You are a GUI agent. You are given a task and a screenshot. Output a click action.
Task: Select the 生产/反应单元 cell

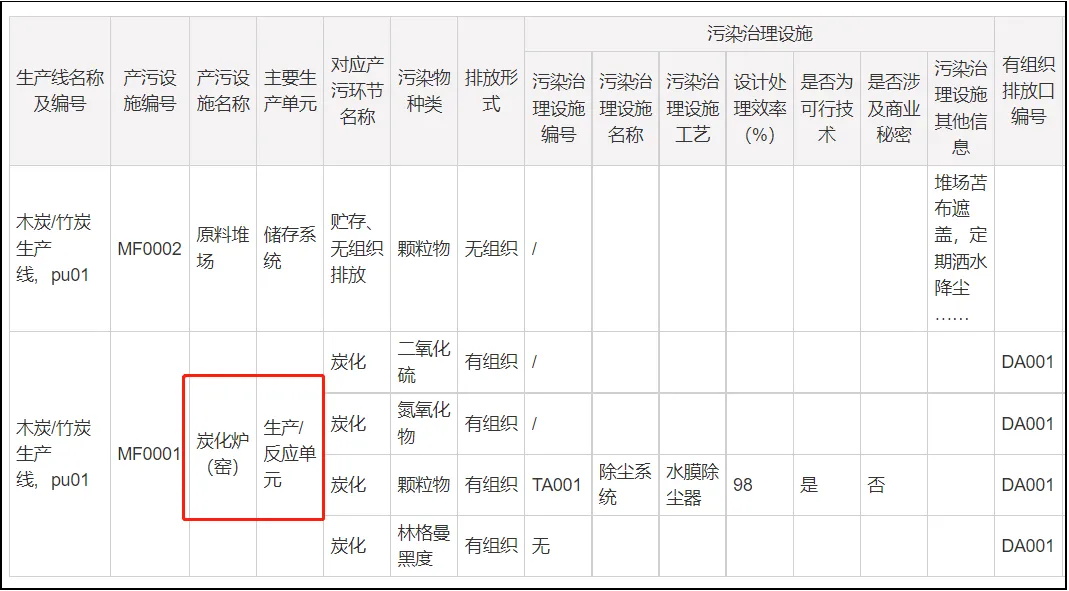(x=289, y=454)
